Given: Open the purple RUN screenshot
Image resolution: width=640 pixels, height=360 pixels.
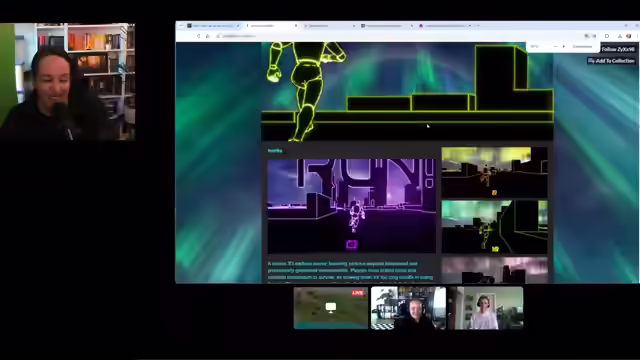Looking at the screenshot, I should pyautogui.click(x=351, y=206).
